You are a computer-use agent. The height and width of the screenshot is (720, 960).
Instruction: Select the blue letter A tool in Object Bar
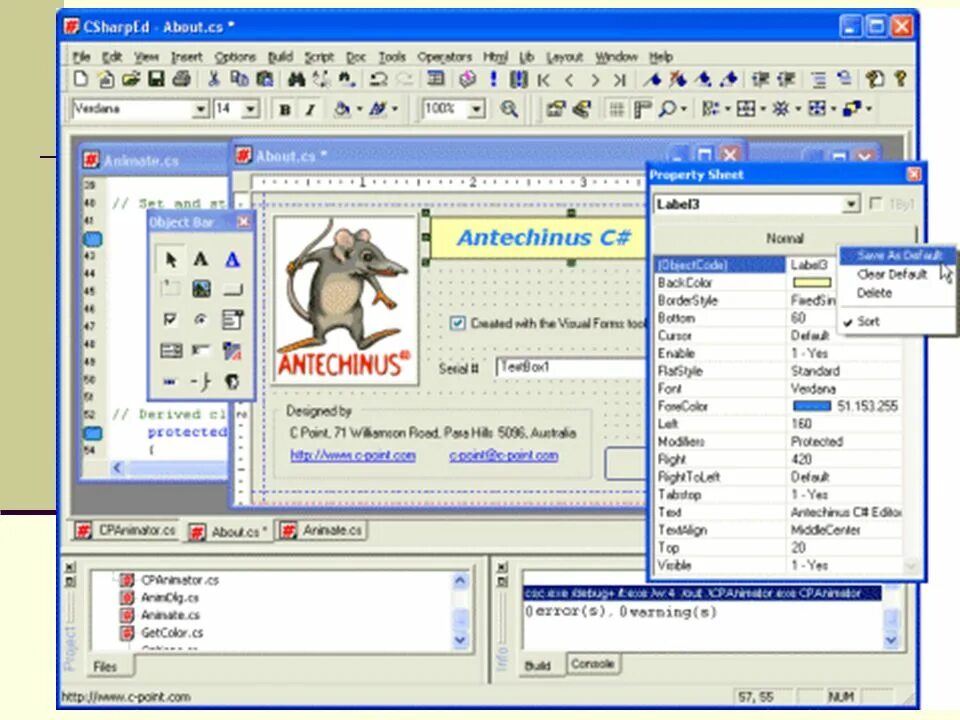click(232, 260)
